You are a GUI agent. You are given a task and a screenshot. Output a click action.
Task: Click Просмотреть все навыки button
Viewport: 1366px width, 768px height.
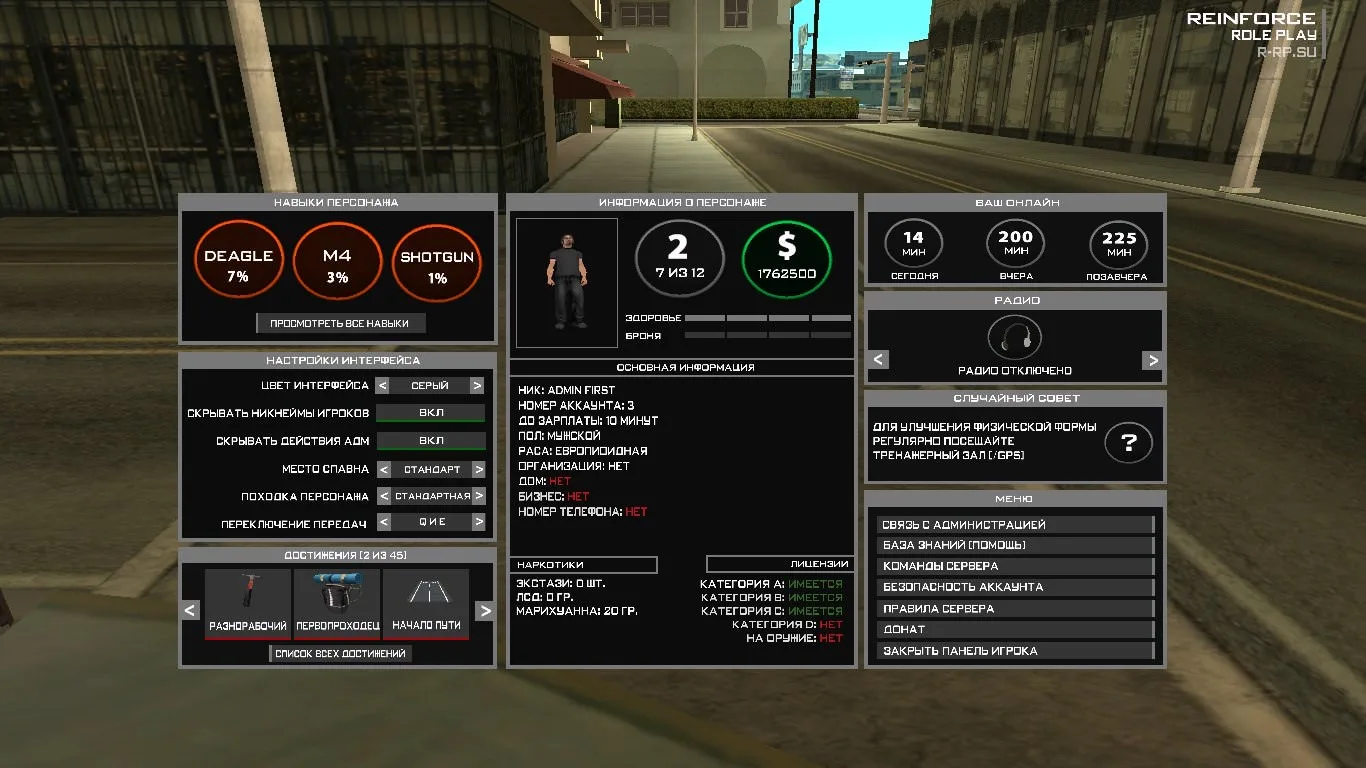(x=340, y=323)
